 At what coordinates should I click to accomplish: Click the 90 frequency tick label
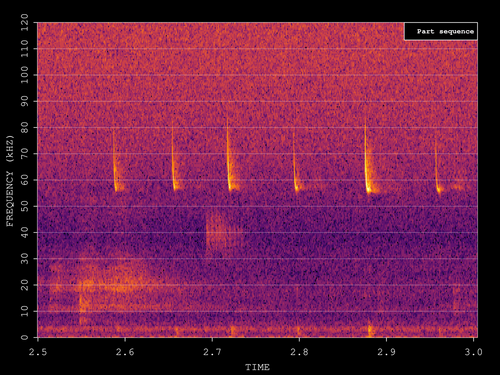pyautogui.click(x=25, y=101)
